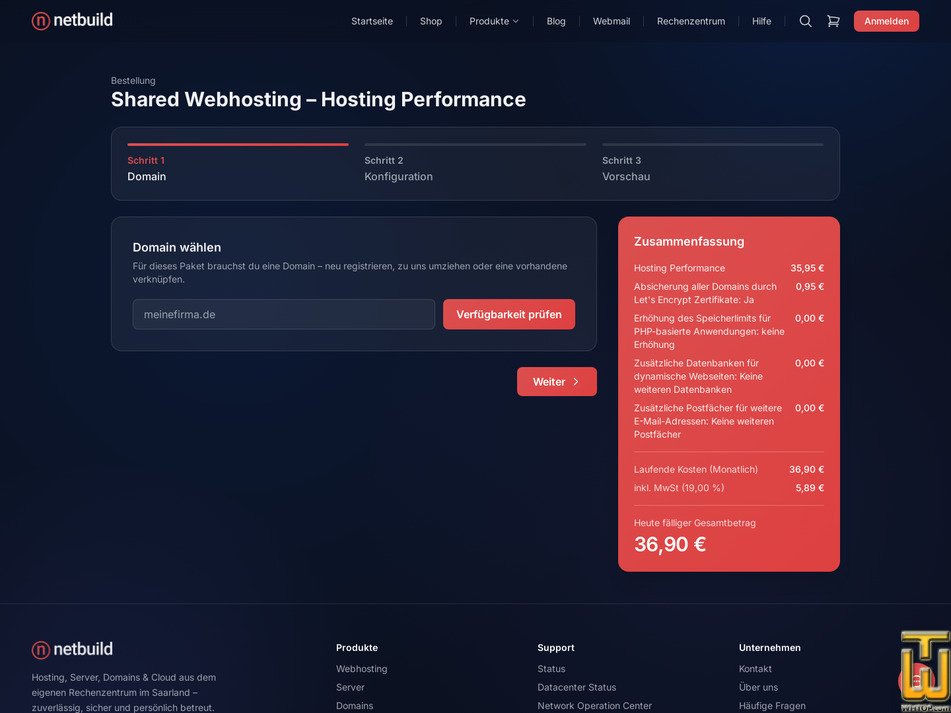
Task: Click the netbuild logo in the header
Action: (72, 21)
